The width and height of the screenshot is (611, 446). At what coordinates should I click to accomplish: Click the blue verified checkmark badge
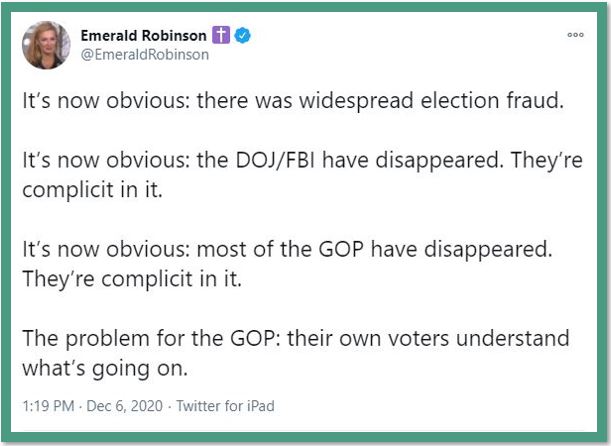(242, 35)
